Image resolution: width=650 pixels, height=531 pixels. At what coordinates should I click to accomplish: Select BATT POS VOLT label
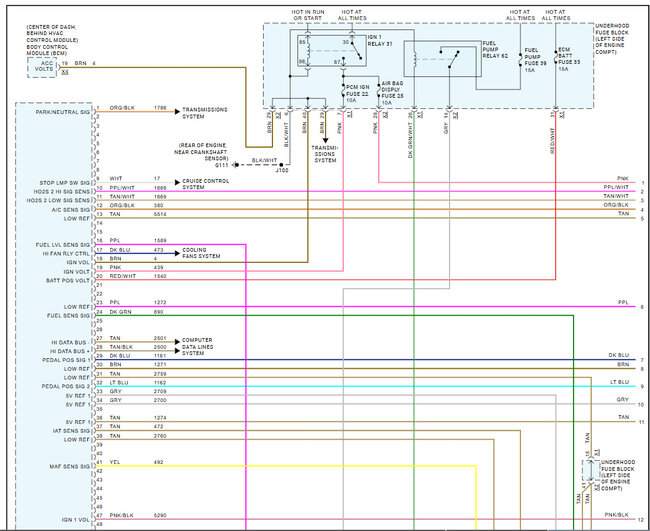pos(68,281)
